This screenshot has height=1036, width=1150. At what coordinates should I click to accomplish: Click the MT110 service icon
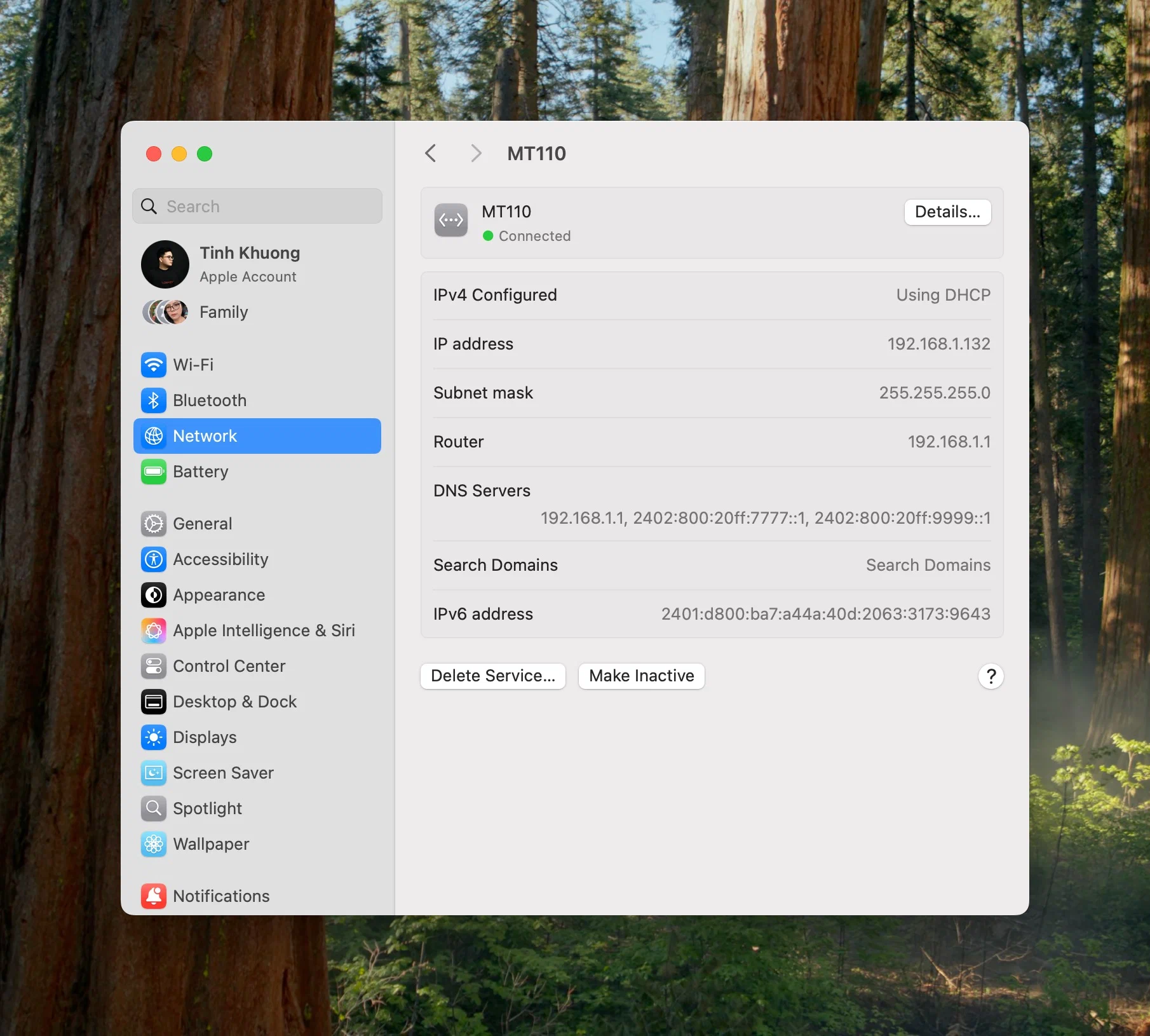[451, 221]
